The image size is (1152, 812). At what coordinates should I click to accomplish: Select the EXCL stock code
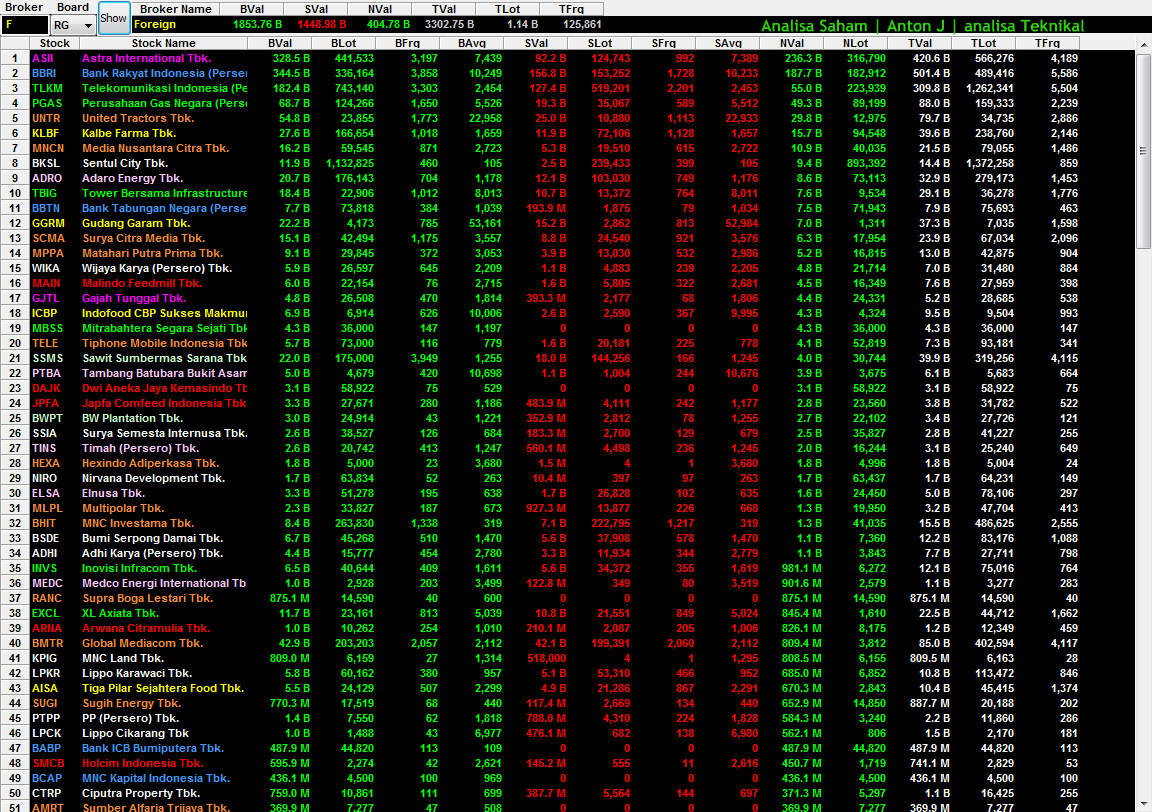point(46,613)
